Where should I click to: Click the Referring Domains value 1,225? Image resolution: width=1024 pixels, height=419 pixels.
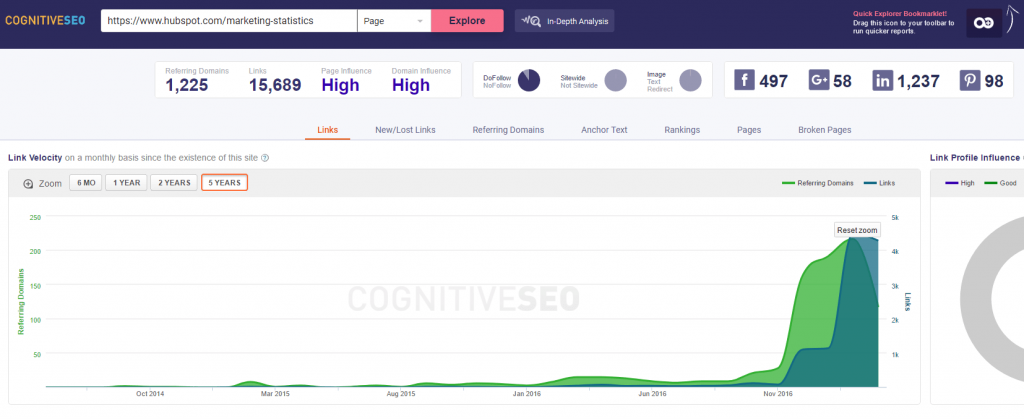coord(187,85)
